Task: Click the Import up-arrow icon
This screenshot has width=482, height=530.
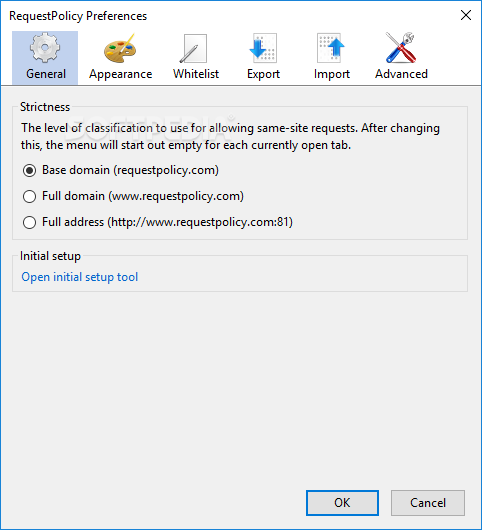Action: point(331,48)
